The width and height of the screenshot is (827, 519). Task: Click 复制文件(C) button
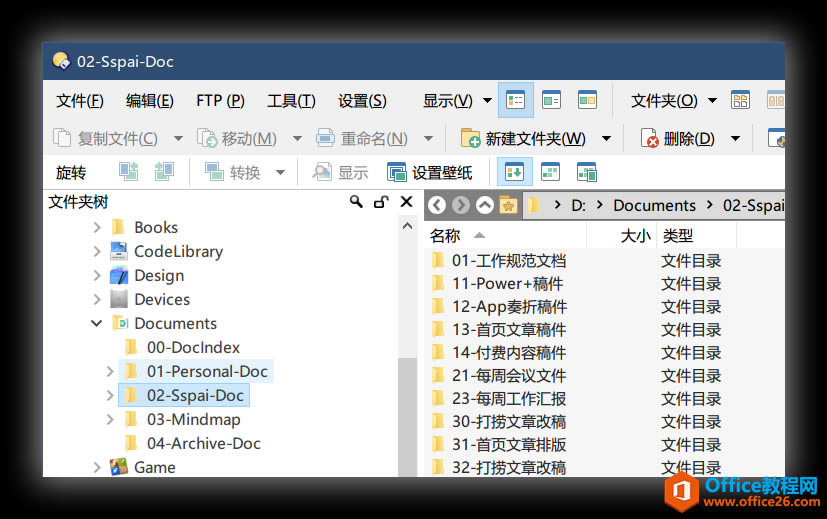[x=105, y=138]
